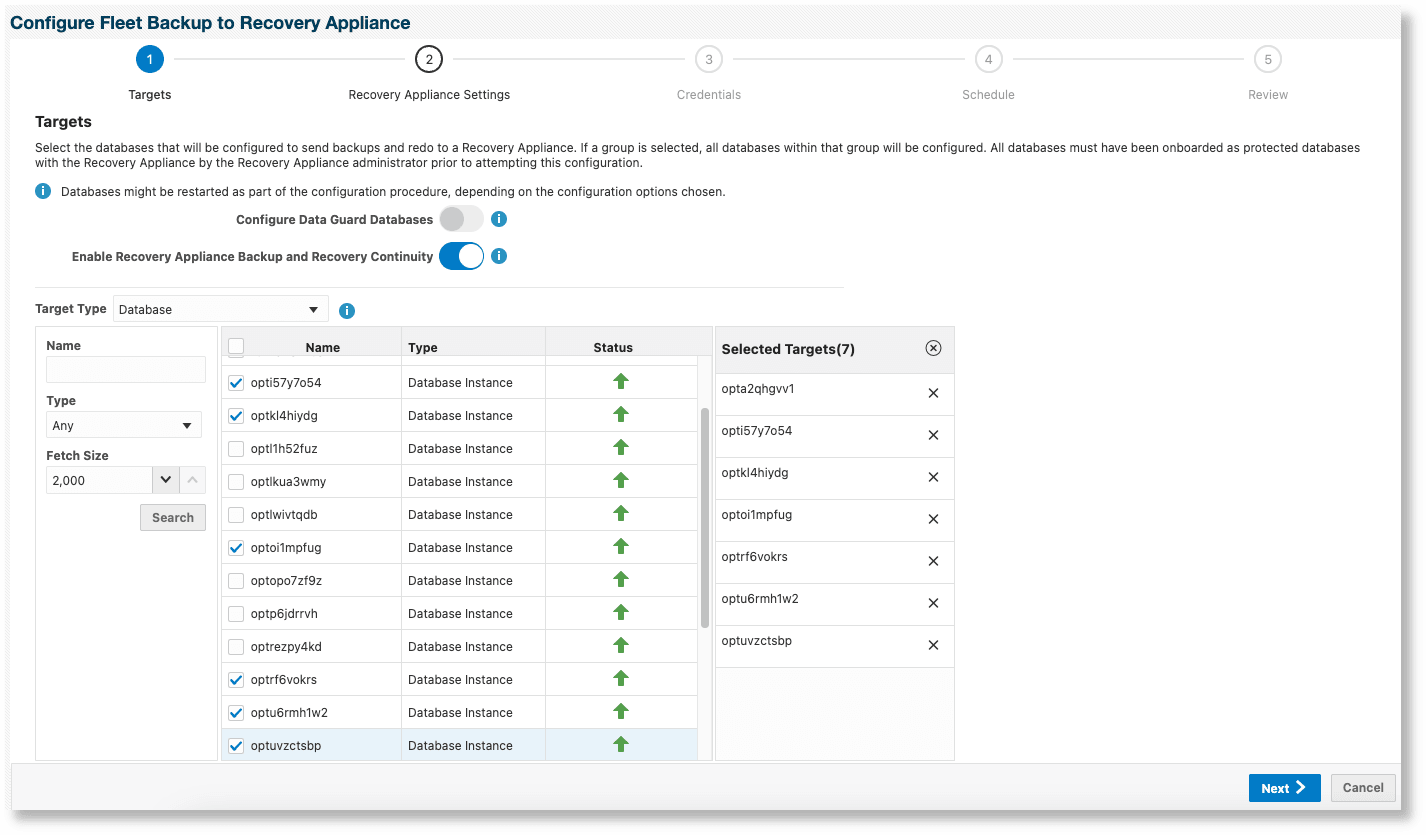Open the Target Type Database dropdown
Image resolution: width=1426 pixels, height=835 pixels.
(x=221, y=309)
